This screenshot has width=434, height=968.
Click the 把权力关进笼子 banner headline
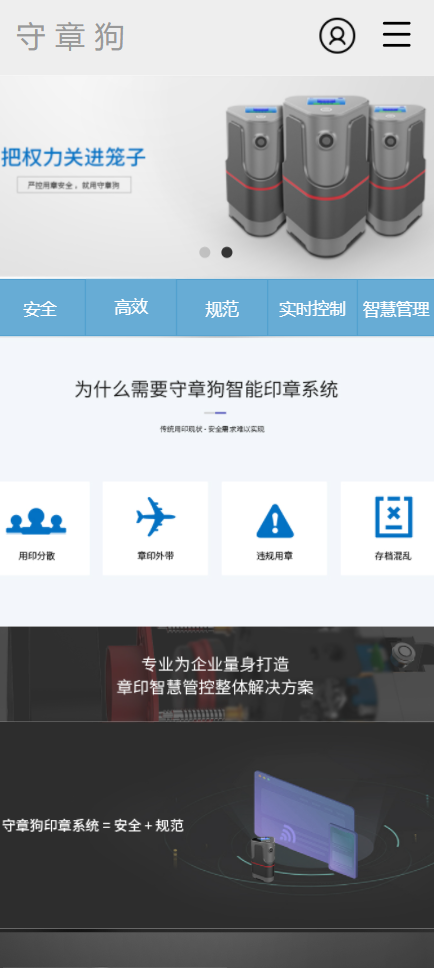point(73,157)
